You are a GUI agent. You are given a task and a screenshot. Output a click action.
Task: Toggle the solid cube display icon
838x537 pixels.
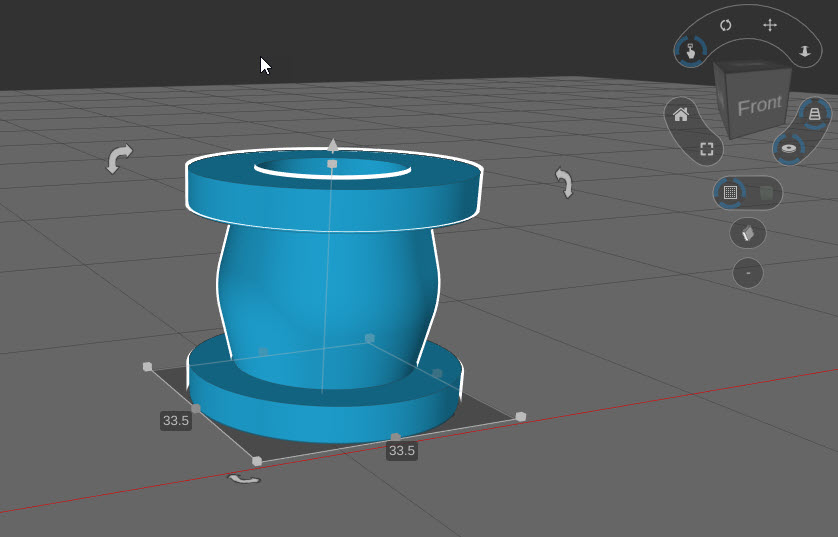point(766,193)
